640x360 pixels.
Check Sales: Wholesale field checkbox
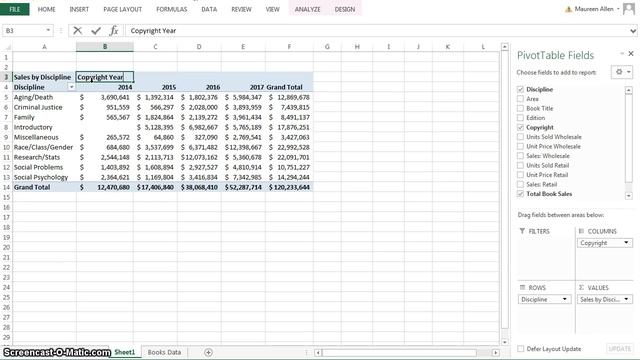click(520, 156)
